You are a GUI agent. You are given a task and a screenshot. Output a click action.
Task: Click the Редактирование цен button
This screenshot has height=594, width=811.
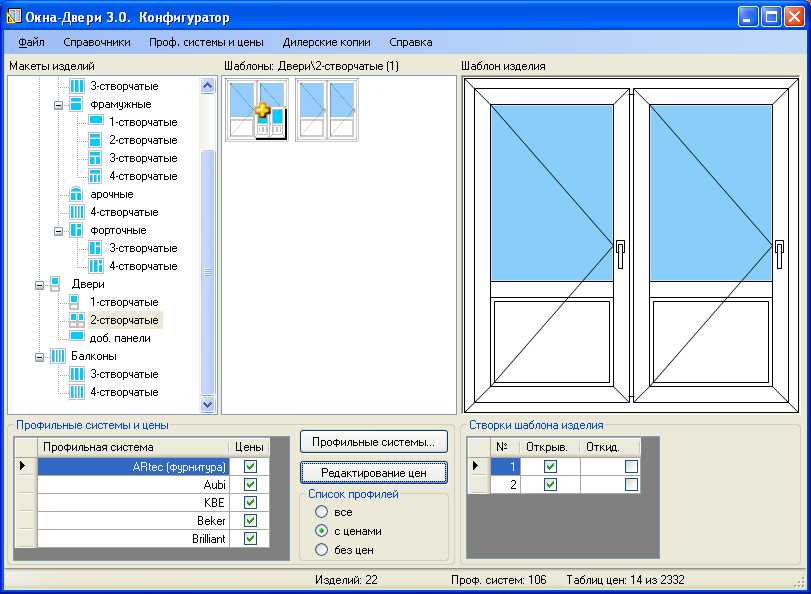[x=373, y=472]
